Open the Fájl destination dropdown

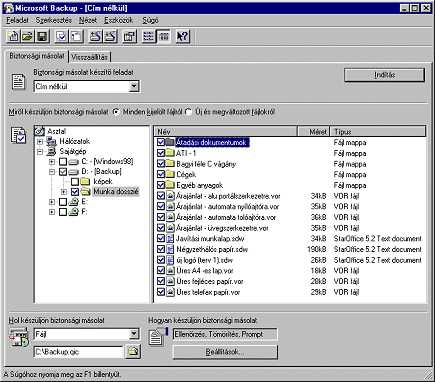coord(134,334)
